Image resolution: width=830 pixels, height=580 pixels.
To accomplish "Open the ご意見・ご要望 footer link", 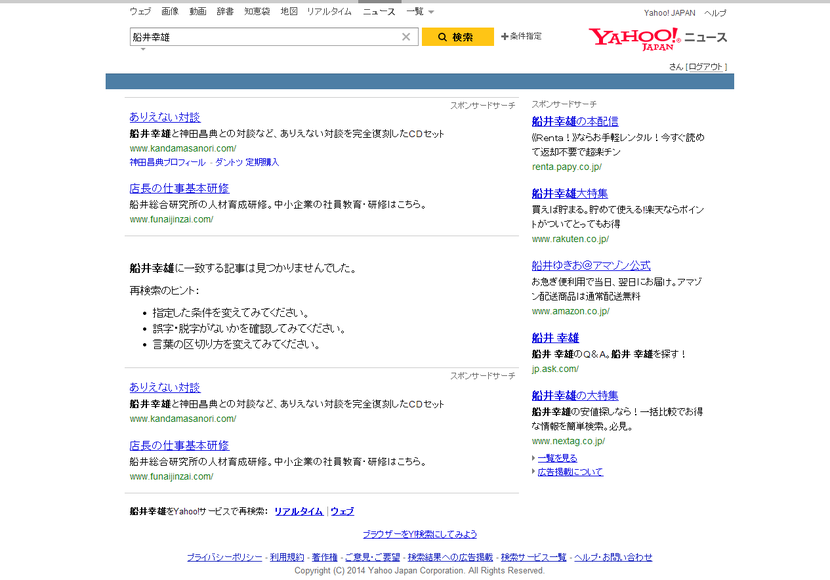I will [x=373, y=557].
